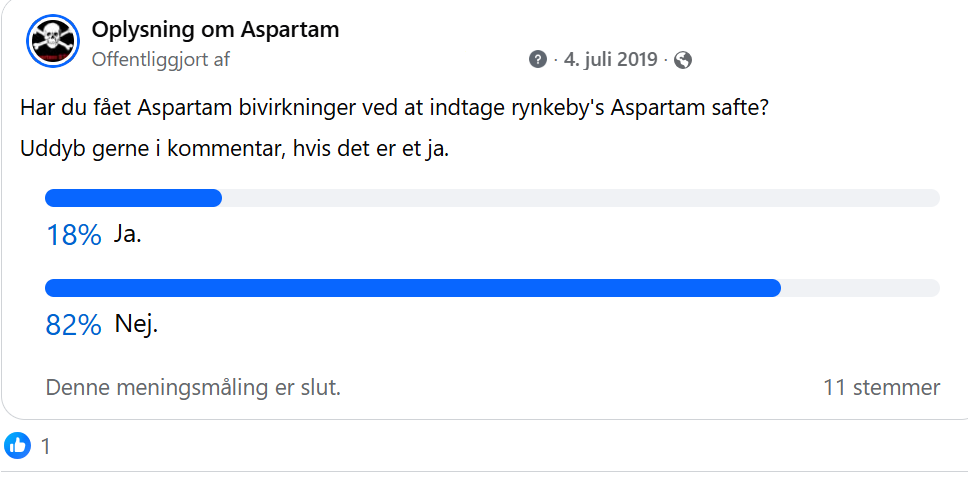The width and height of the screenshot is (968, 480).
Task: Open the post dated 4. juli 2019
Action: (610, 59)
